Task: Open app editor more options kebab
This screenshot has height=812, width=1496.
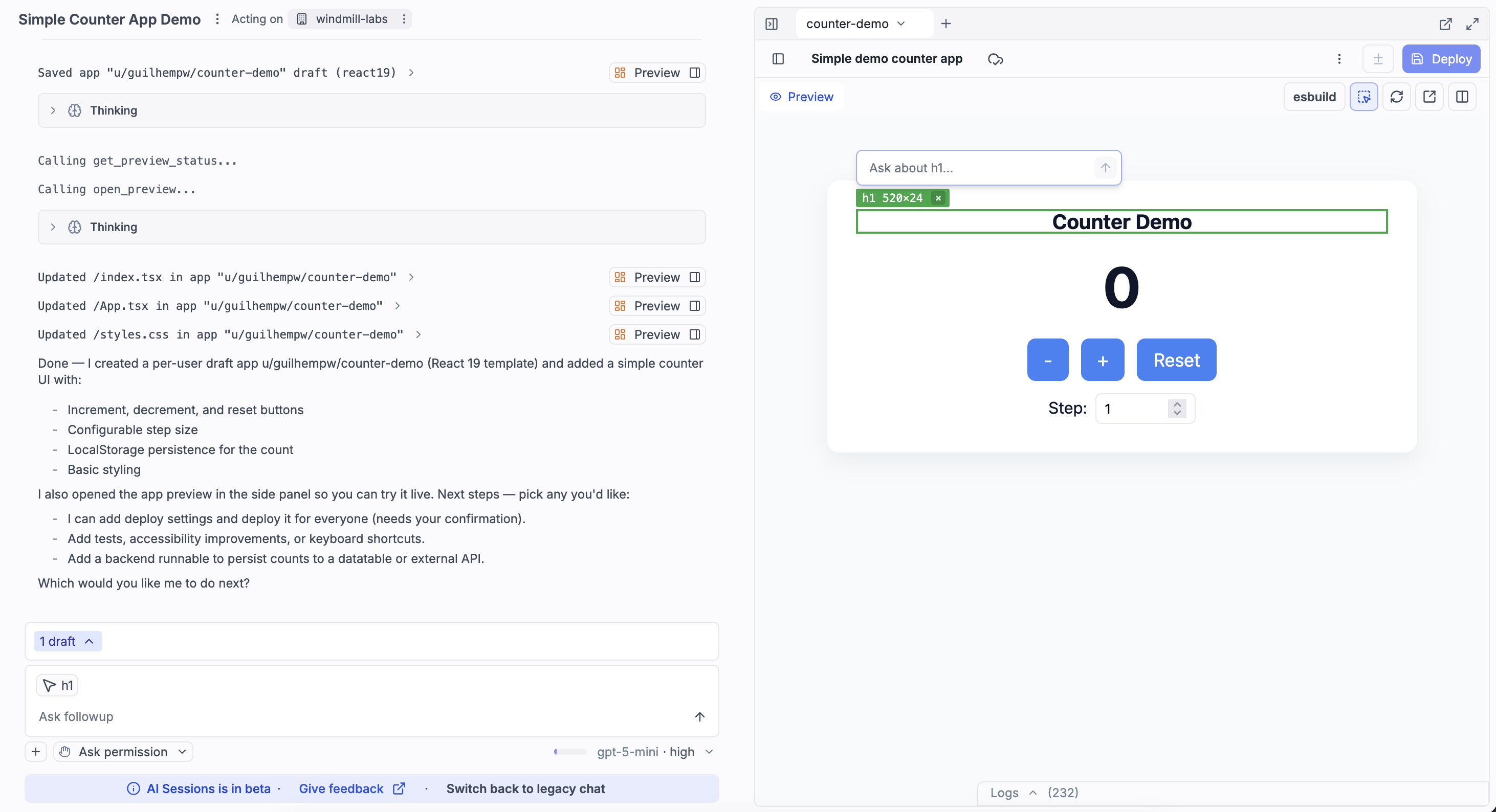Action: (1339, 59)
